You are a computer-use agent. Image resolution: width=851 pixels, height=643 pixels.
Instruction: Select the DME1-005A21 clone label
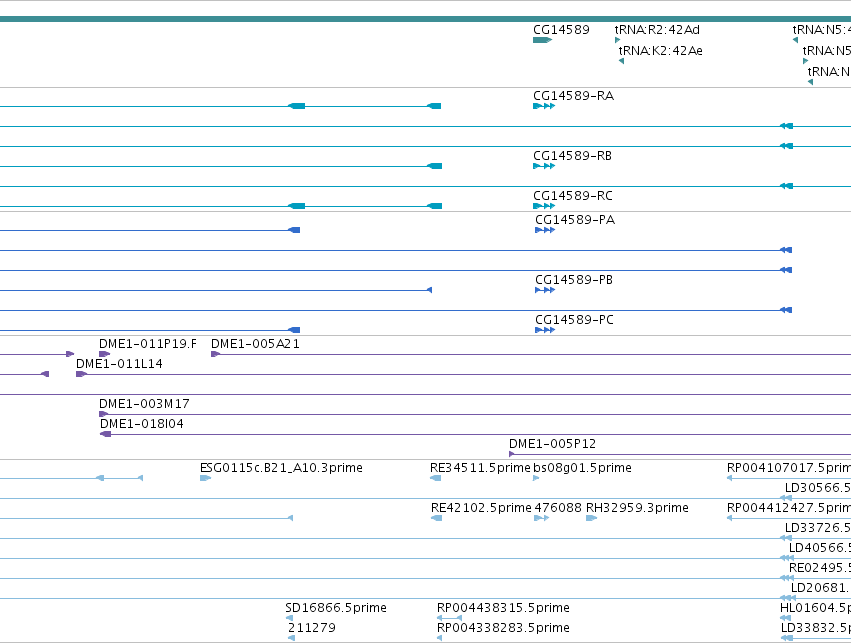[255, 343]
